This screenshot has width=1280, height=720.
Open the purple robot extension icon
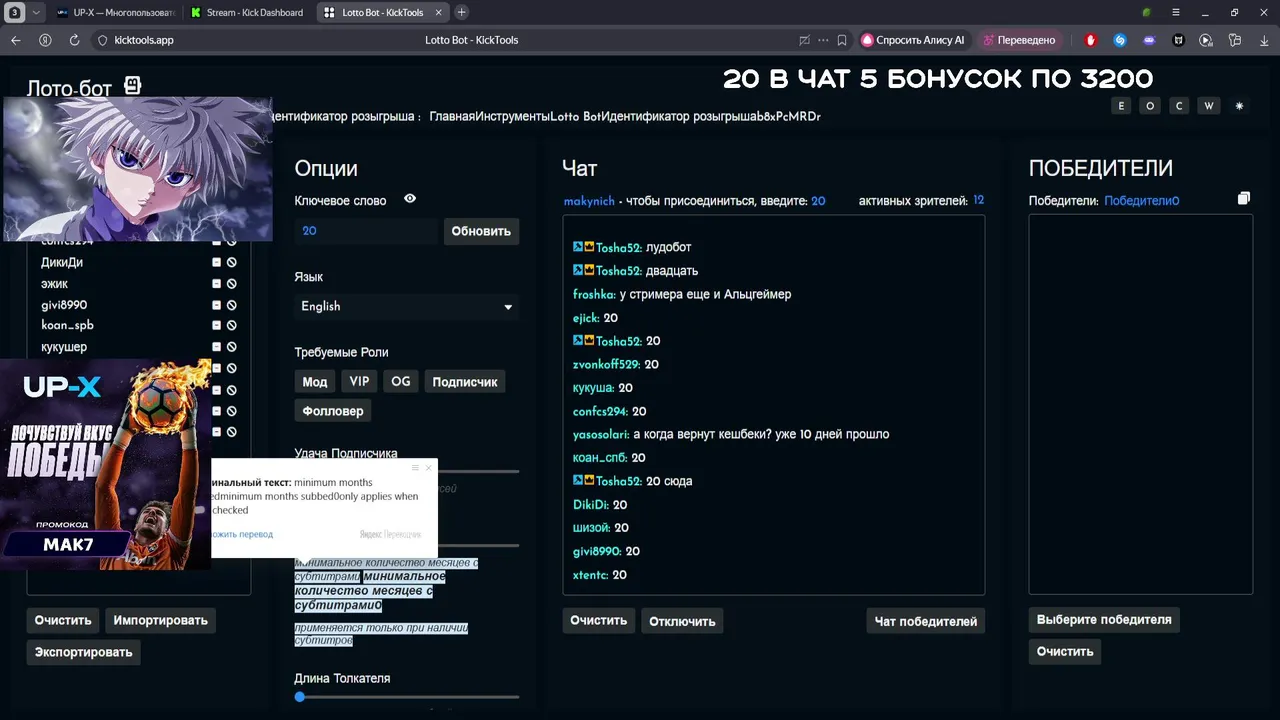1149,40
